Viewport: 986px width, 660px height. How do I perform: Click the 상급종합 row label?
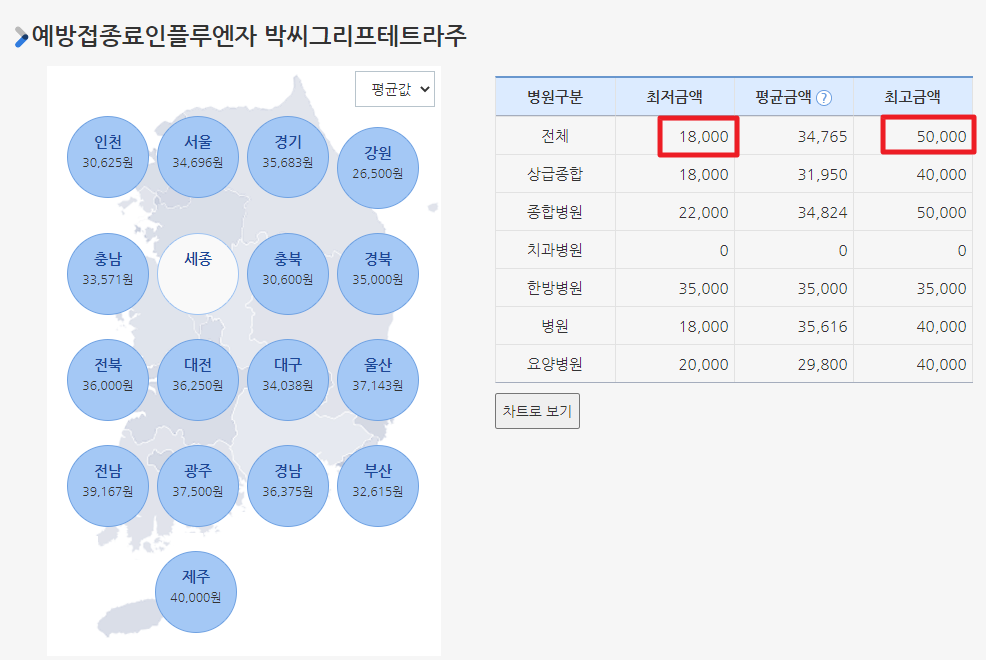point(555,174)
